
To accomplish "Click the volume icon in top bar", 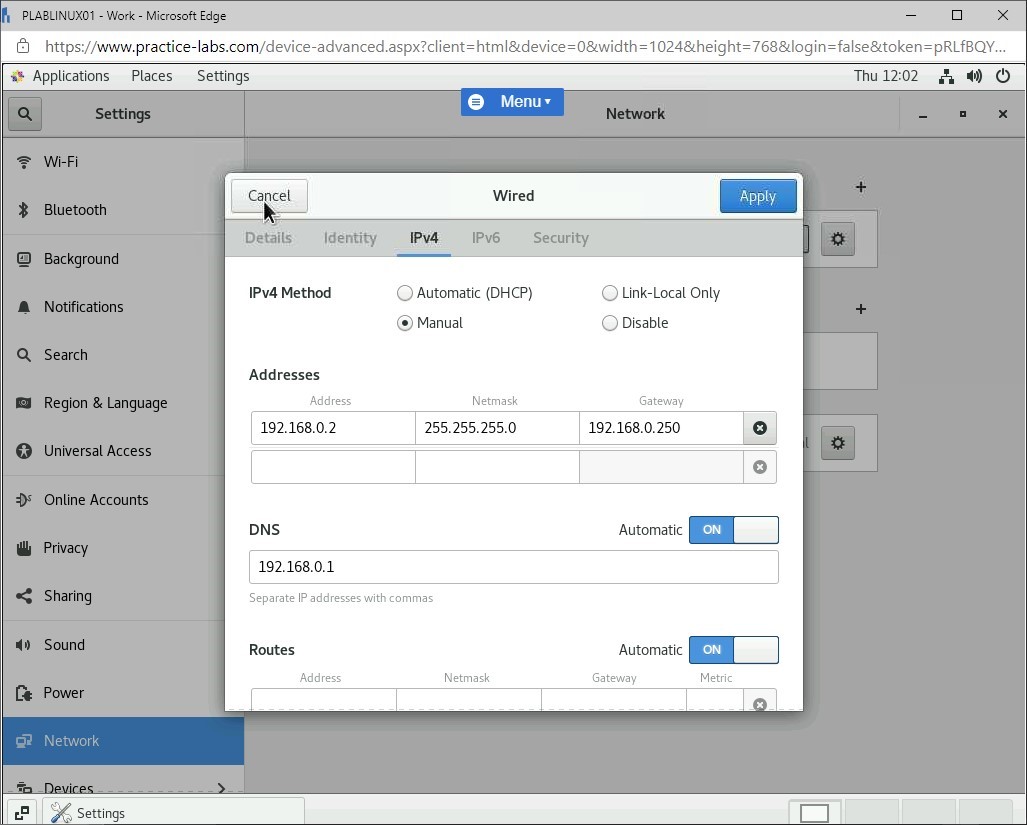I will coord(974,76).
